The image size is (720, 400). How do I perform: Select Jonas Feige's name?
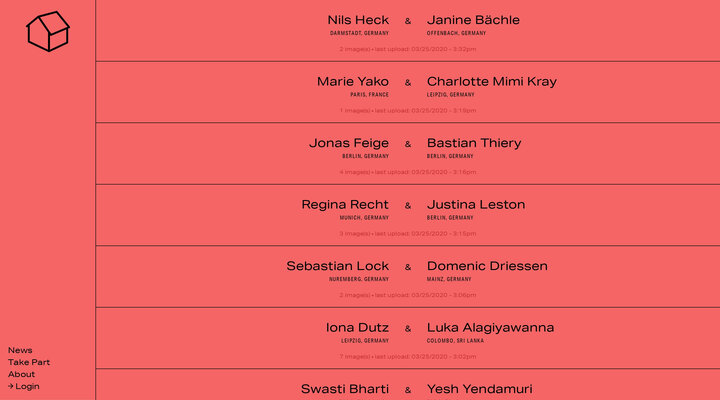(349, 143)
